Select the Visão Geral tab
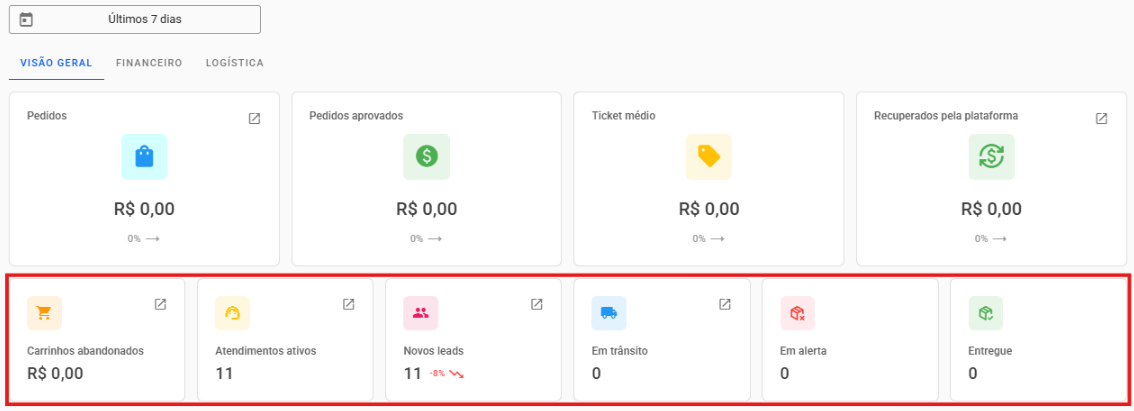 pyautogui.click(x=56, y=63)
